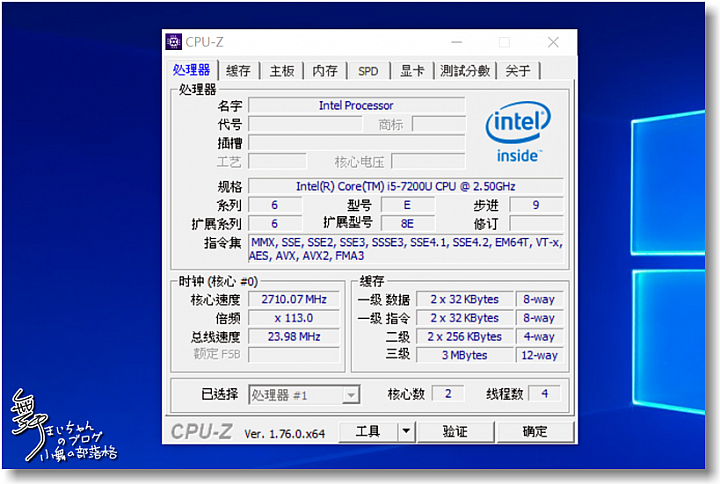Select the 内存 tab
This screenshot has height=484, width=720.
(x=325, y=71)
